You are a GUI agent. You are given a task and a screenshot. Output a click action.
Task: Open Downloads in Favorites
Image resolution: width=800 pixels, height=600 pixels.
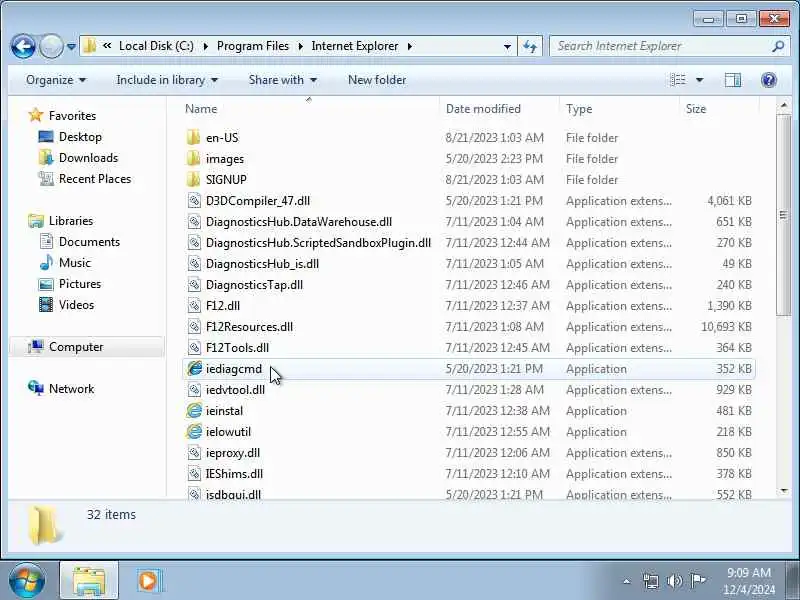[88, 158]
